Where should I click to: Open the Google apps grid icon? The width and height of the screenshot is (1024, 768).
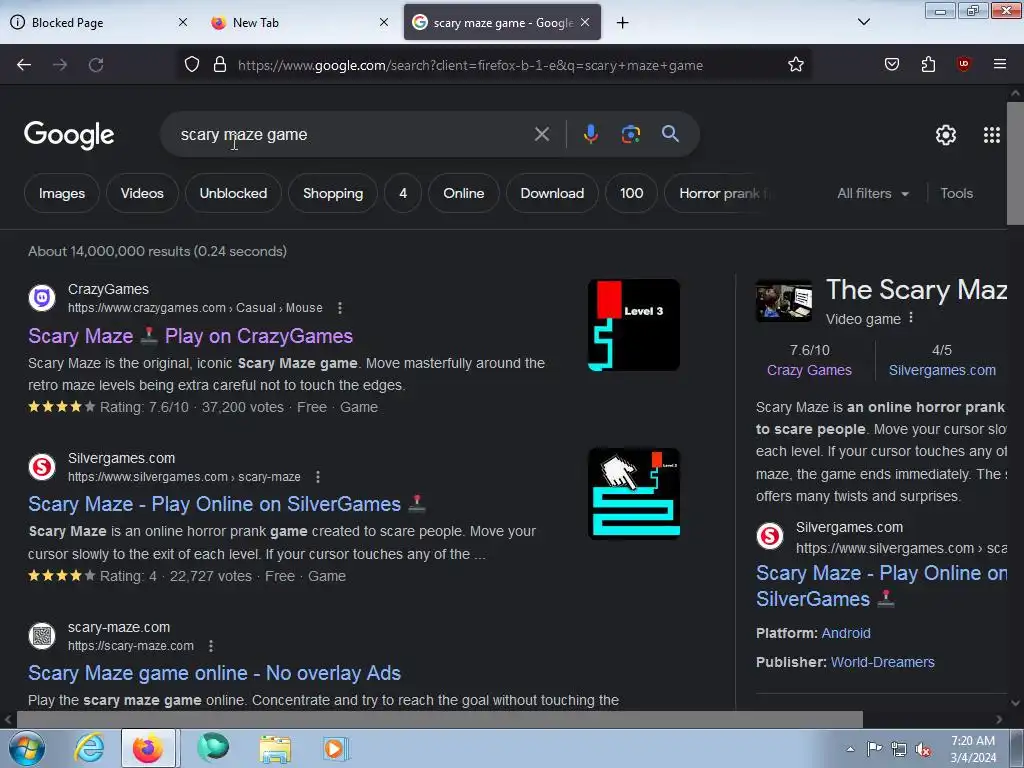pos(992,135)
